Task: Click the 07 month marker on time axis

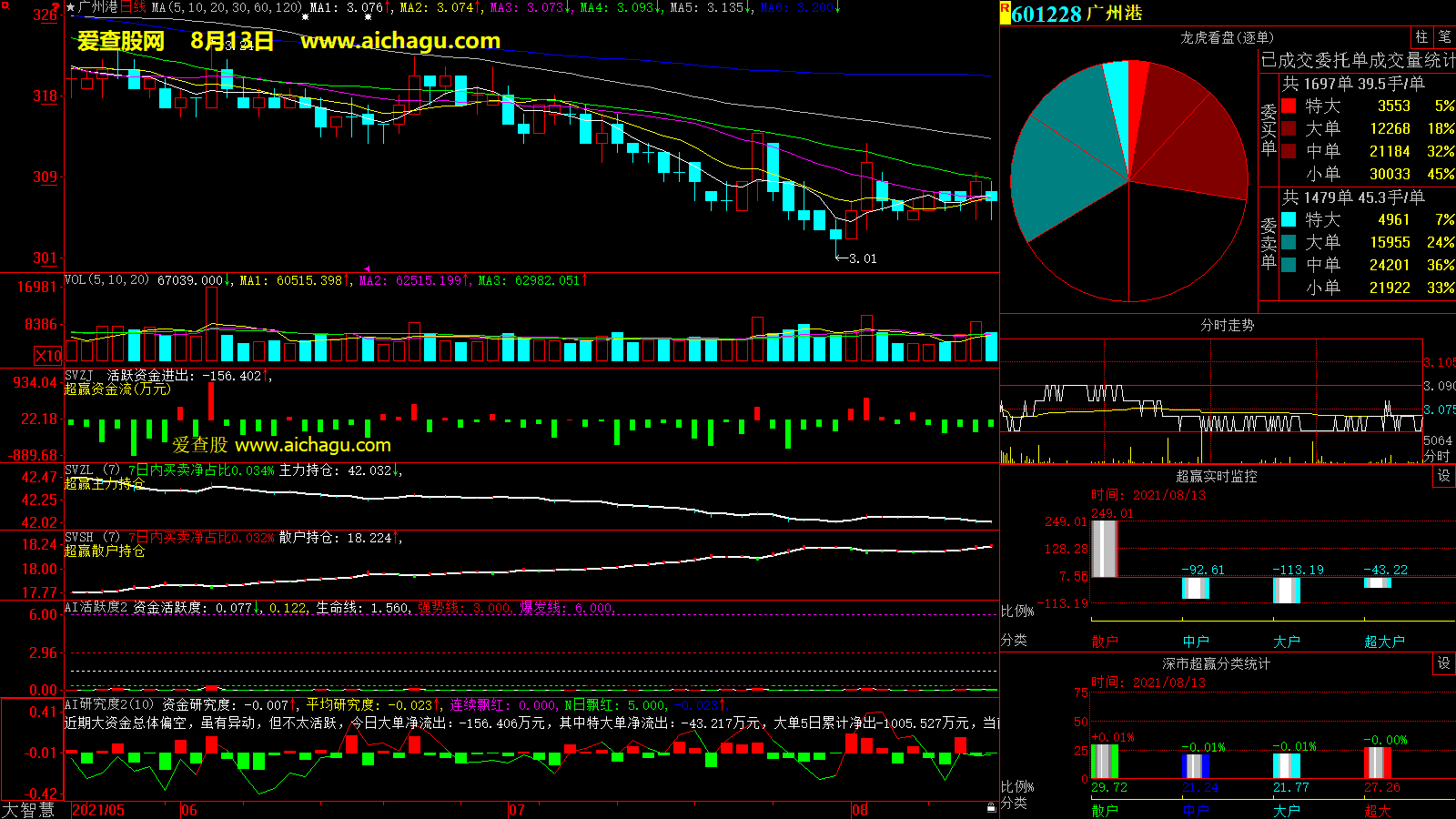Action: pos(517,810)
